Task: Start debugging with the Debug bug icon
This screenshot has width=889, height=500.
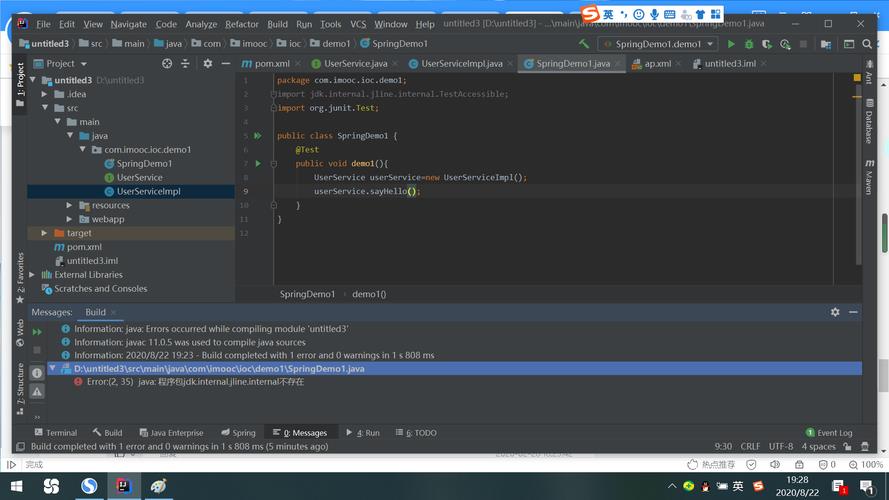Action: (x=747, y=44)
